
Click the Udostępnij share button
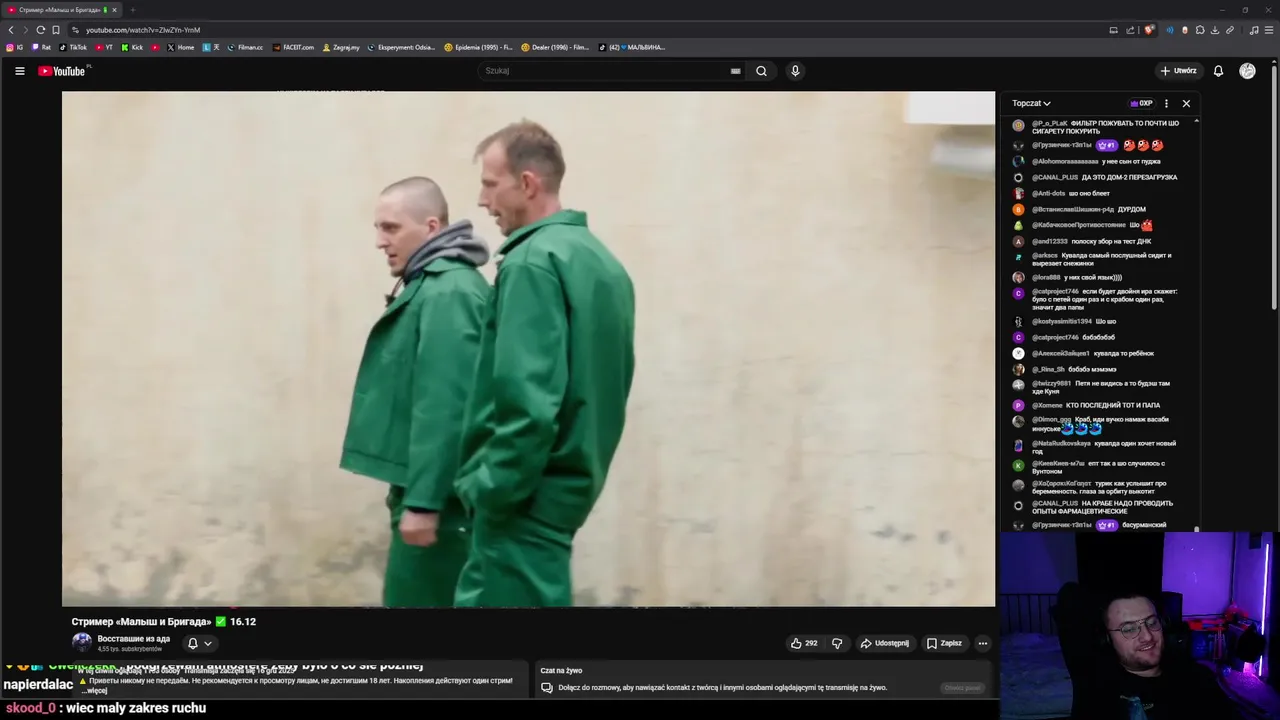[885, 643]
